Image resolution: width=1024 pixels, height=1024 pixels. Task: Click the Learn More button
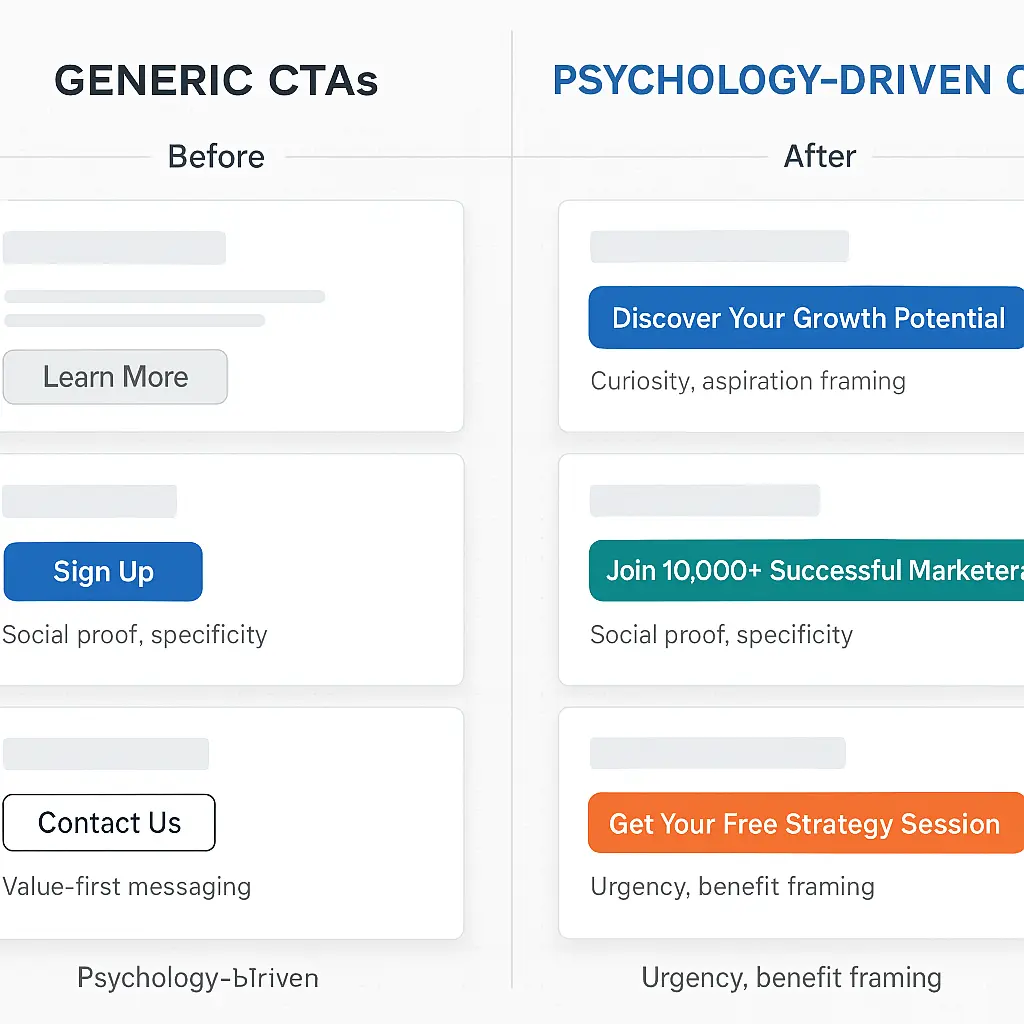tap(115, 377)
